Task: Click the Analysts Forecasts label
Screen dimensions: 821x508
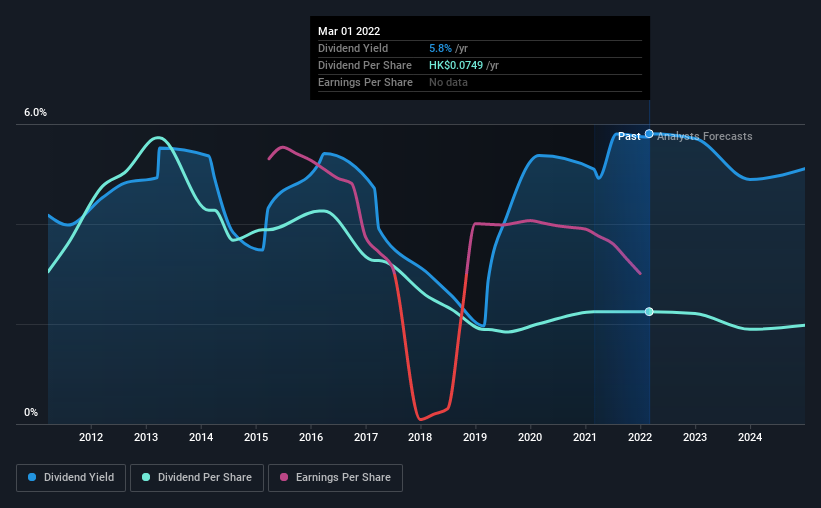Action: 705,136
